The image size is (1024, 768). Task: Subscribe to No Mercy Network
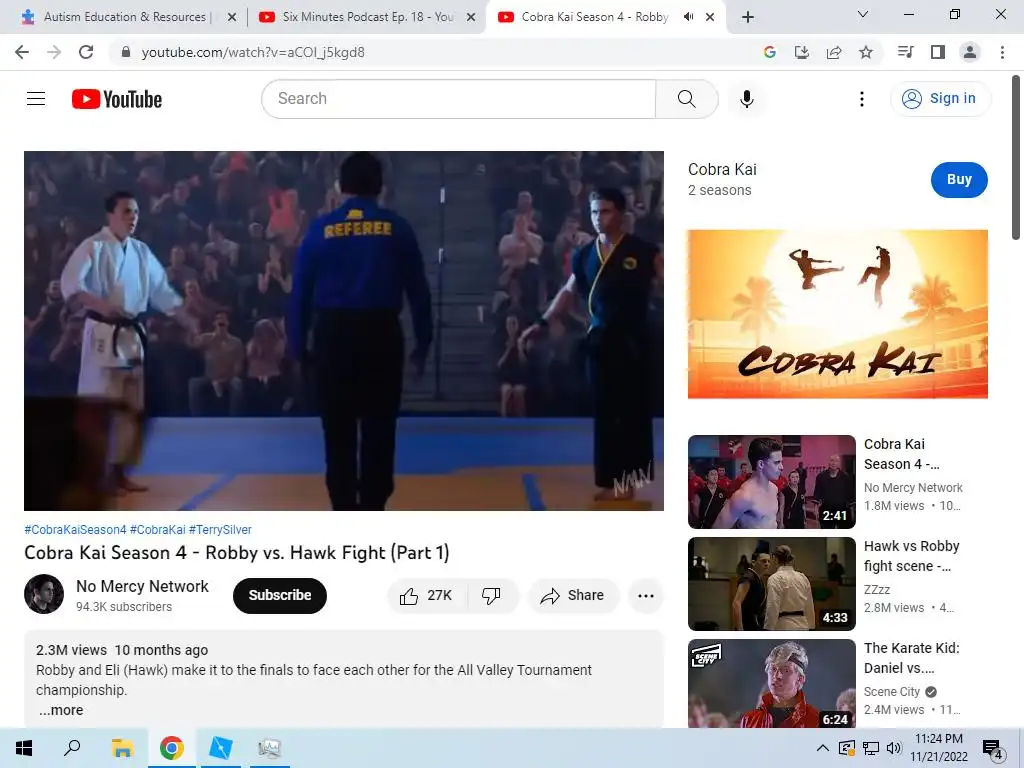[280, 596]
